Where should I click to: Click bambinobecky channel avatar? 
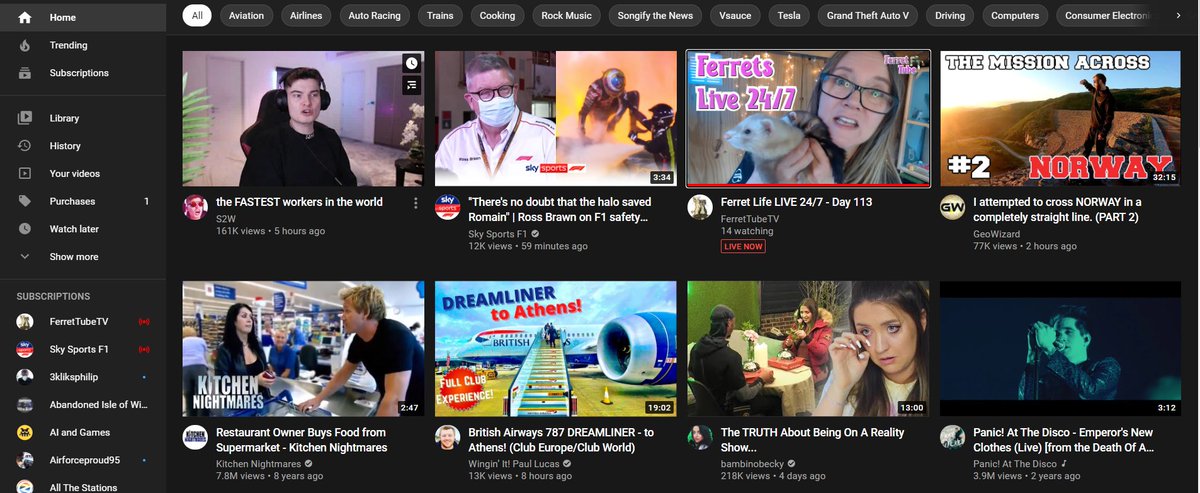700,437
